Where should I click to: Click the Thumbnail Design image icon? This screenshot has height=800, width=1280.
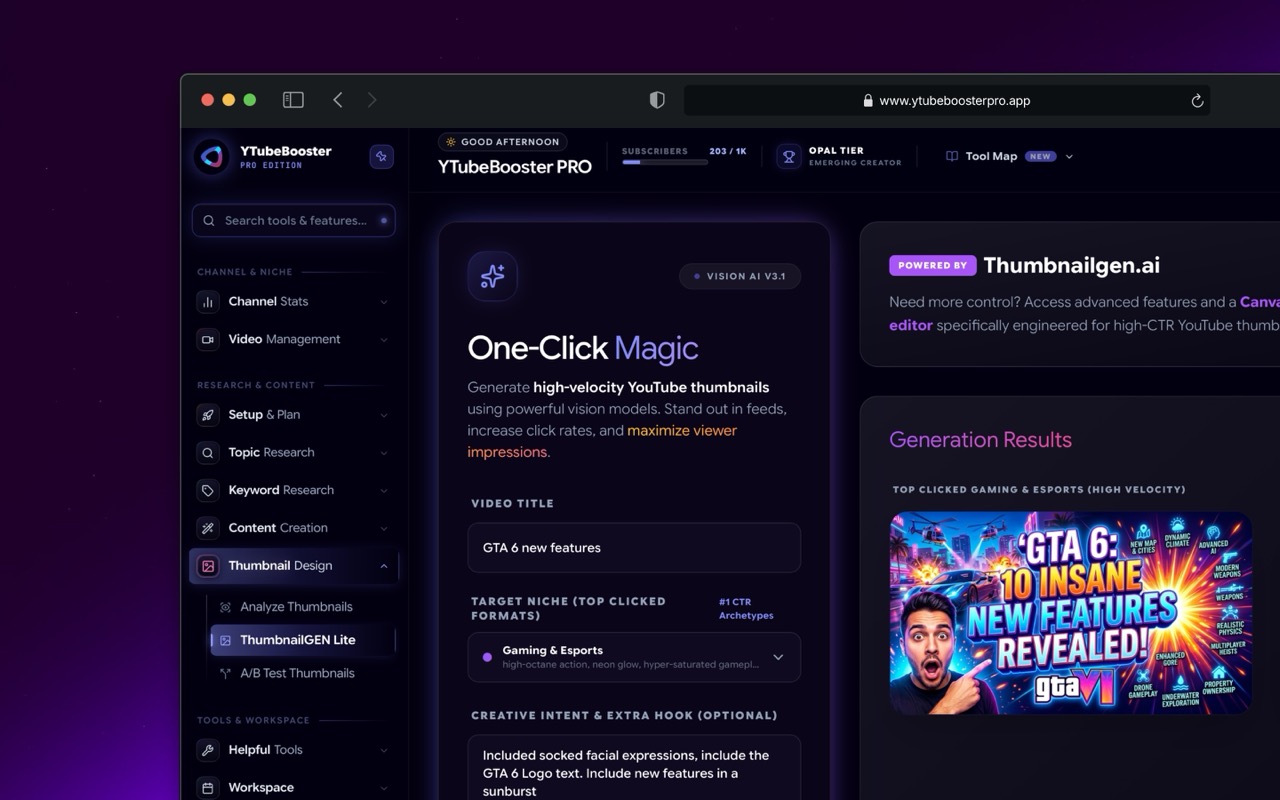click(208, 566)
